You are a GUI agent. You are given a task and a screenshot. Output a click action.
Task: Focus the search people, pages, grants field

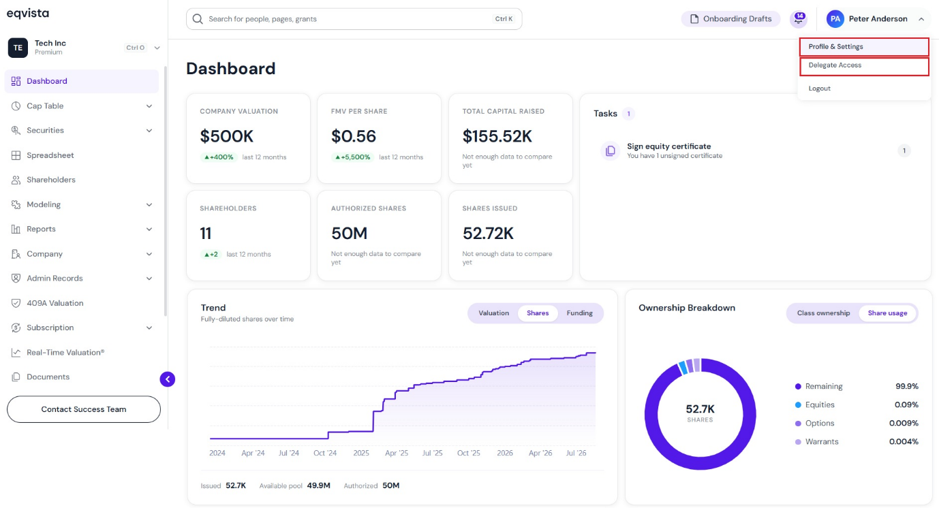point(354,19)
